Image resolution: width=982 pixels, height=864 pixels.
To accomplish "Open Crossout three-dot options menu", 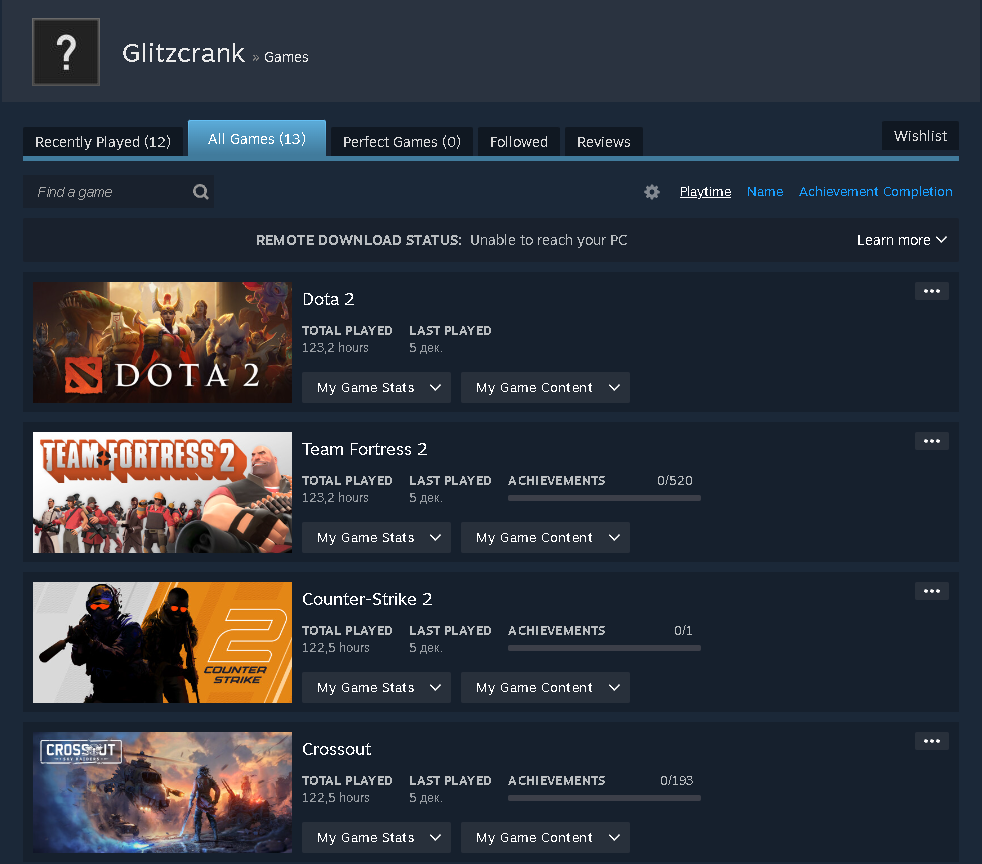I will tap(931, 741).
